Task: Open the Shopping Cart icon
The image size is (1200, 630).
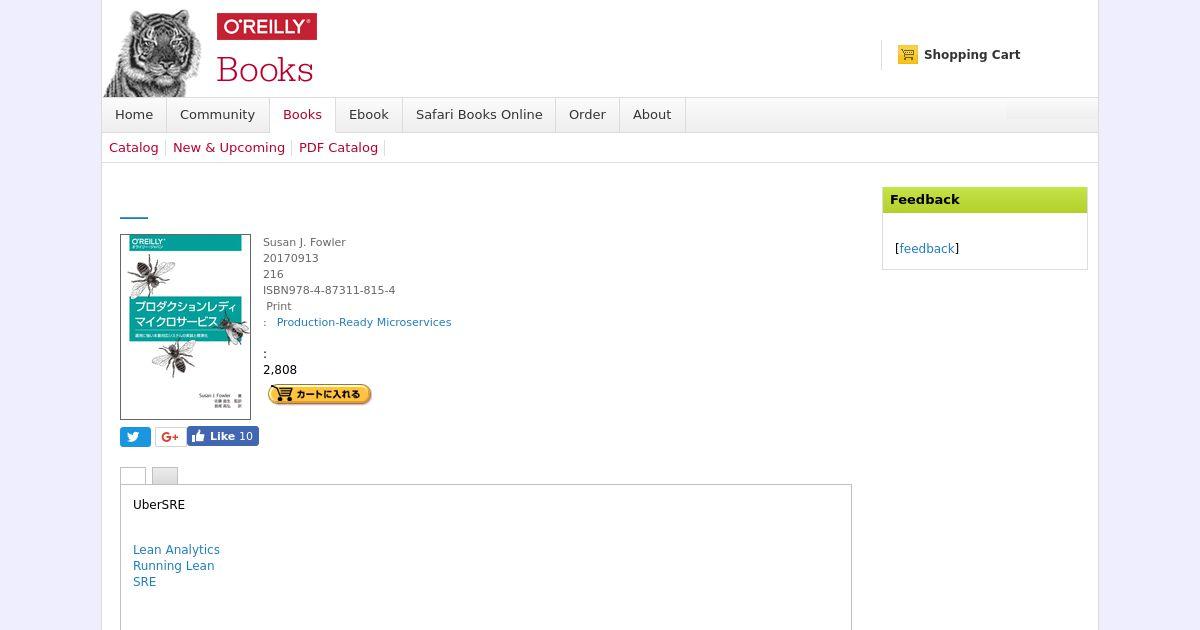Action: tap(908, 55)
